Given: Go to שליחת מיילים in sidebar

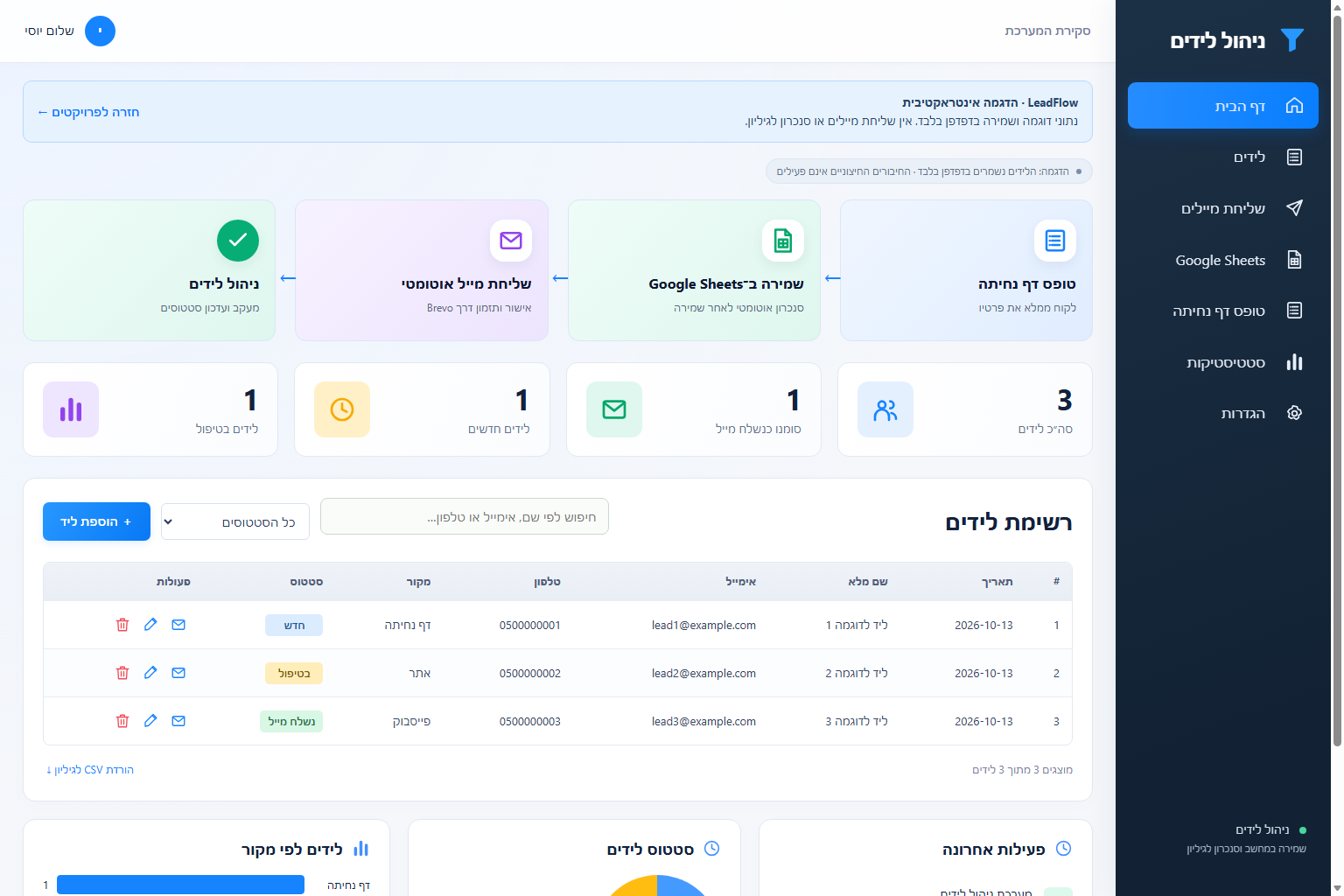Looking at the screenshot, I should [x=1223, y=208].
